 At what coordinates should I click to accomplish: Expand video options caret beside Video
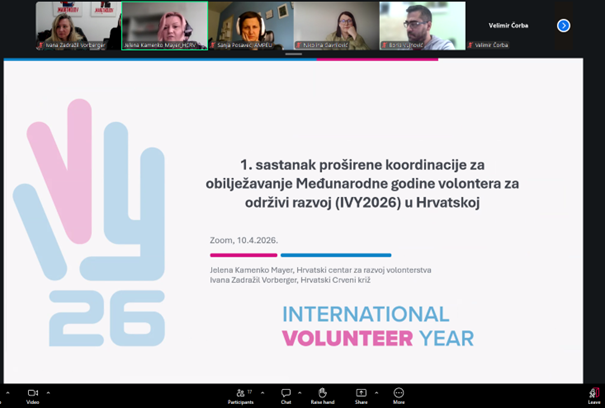coord(48,393)
